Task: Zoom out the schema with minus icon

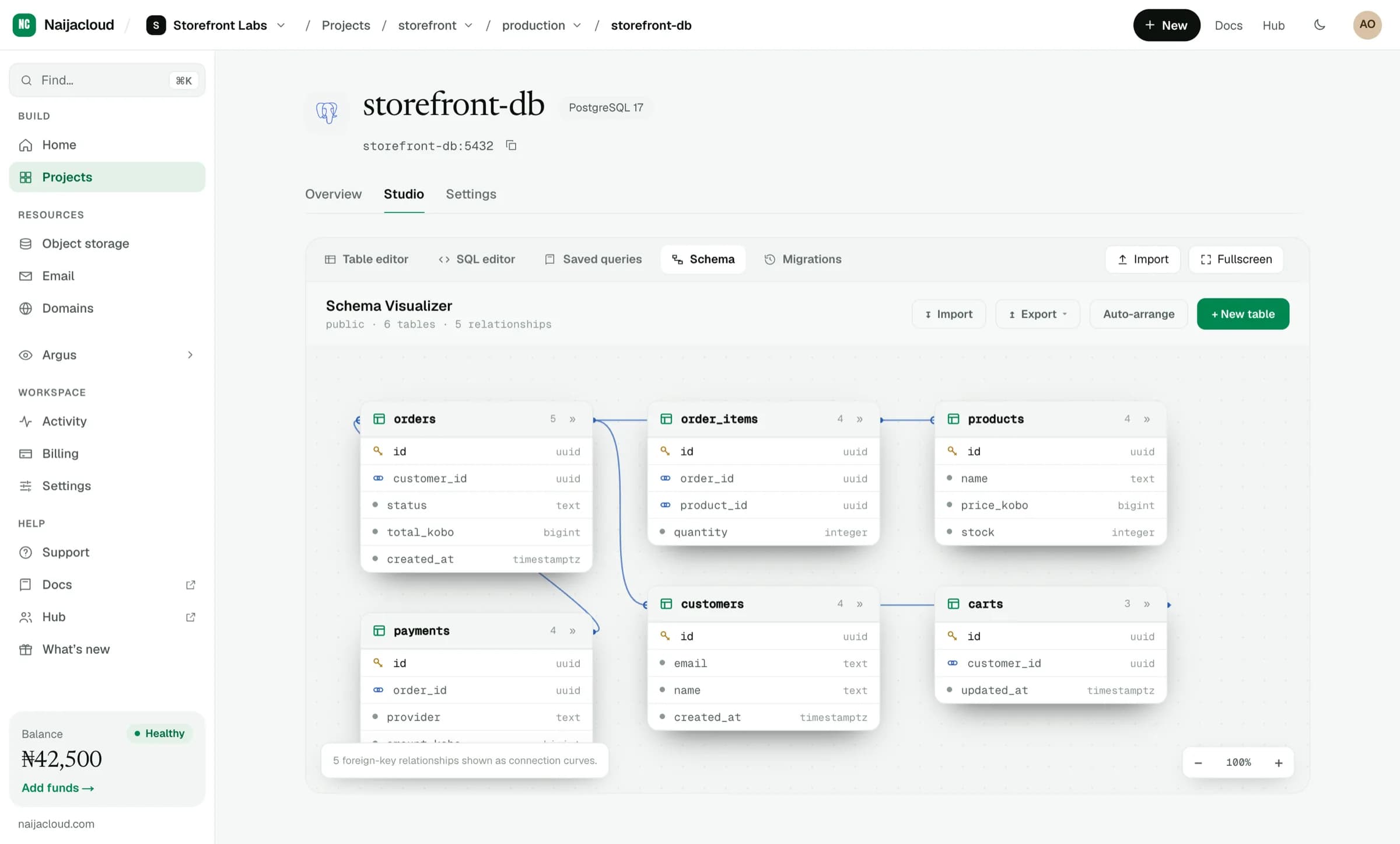Action: 1198,763
